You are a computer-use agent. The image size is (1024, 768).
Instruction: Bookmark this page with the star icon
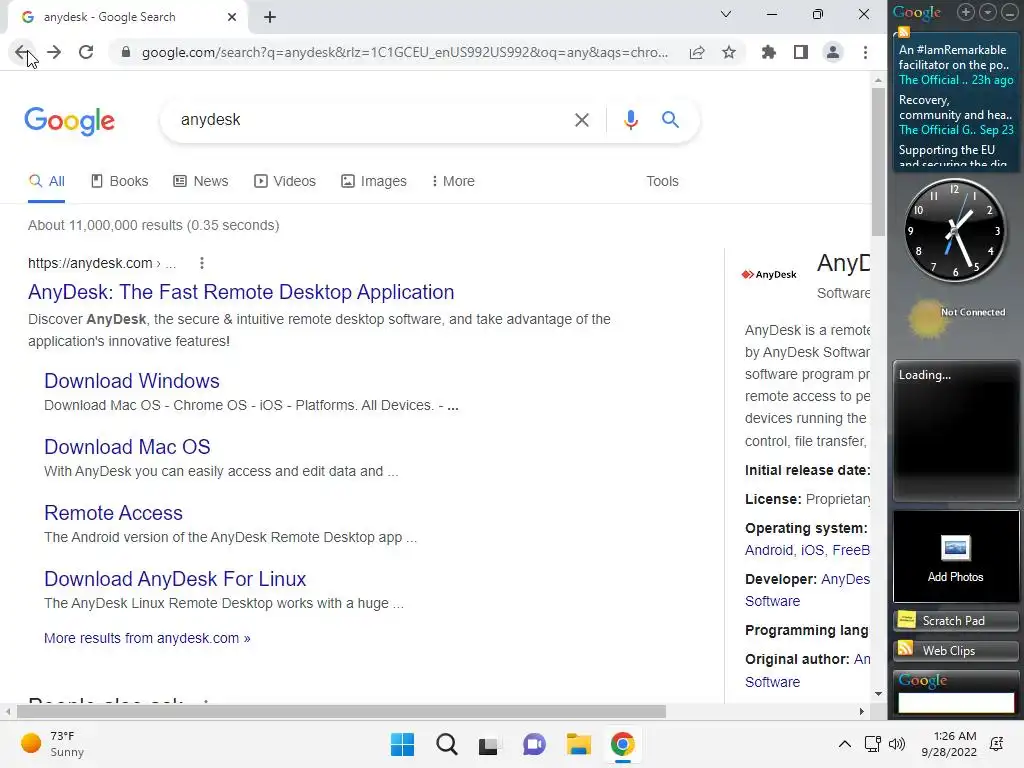(x=729, y=52)
